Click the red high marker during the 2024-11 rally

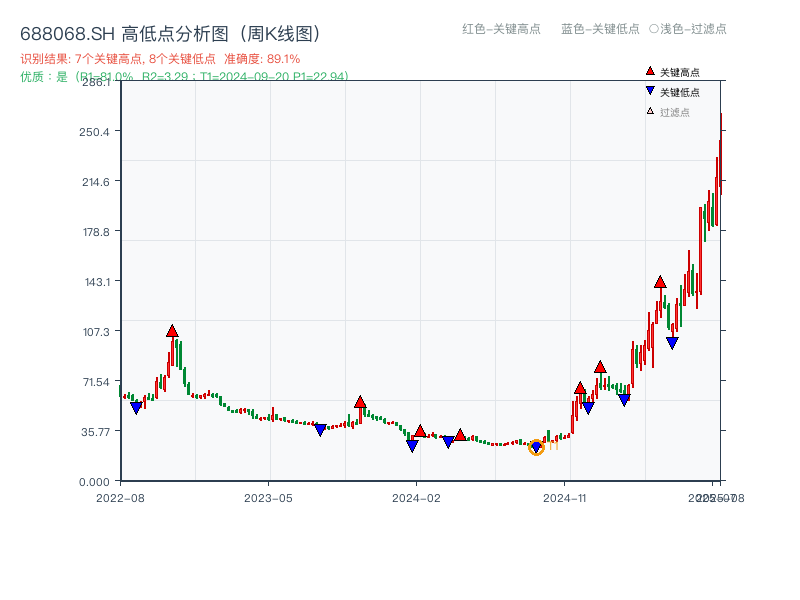tap(581, 387)
